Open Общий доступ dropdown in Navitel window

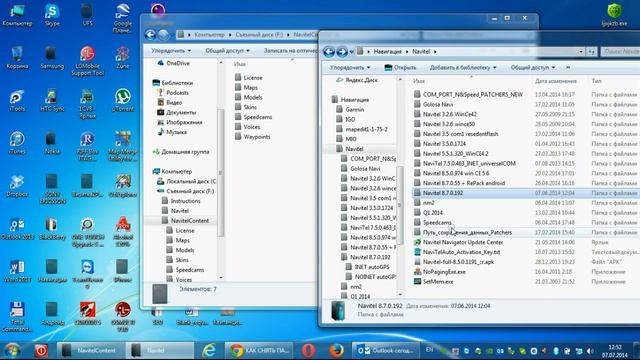(533, 67)
